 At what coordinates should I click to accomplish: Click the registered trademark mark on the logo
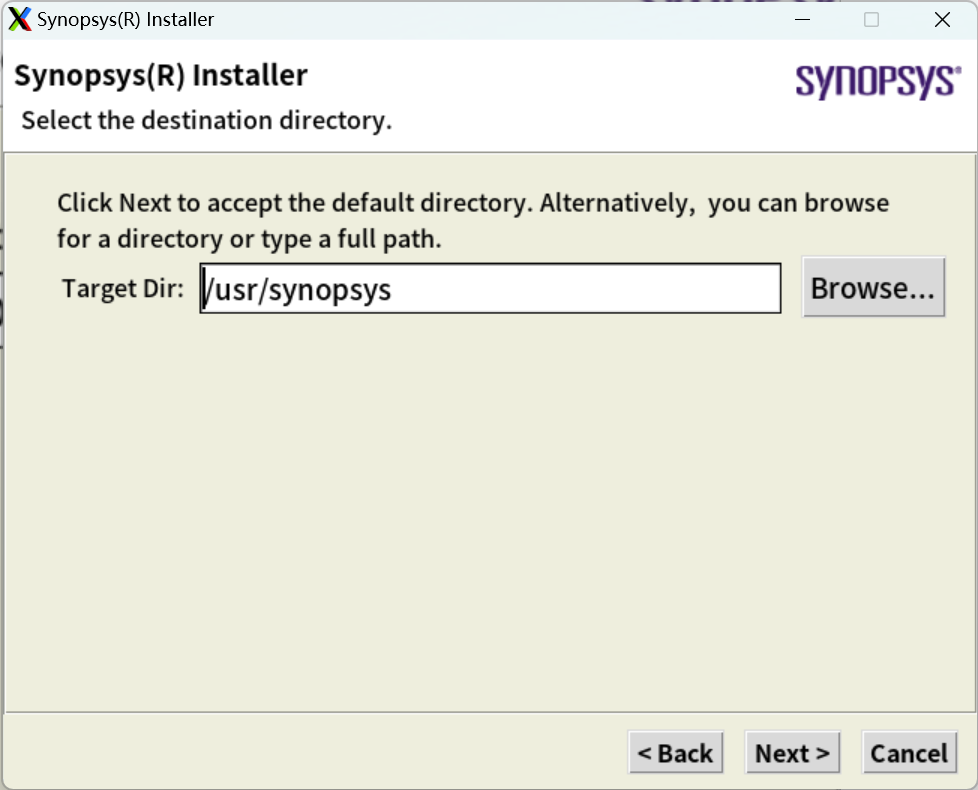click(x=958, y=69)
